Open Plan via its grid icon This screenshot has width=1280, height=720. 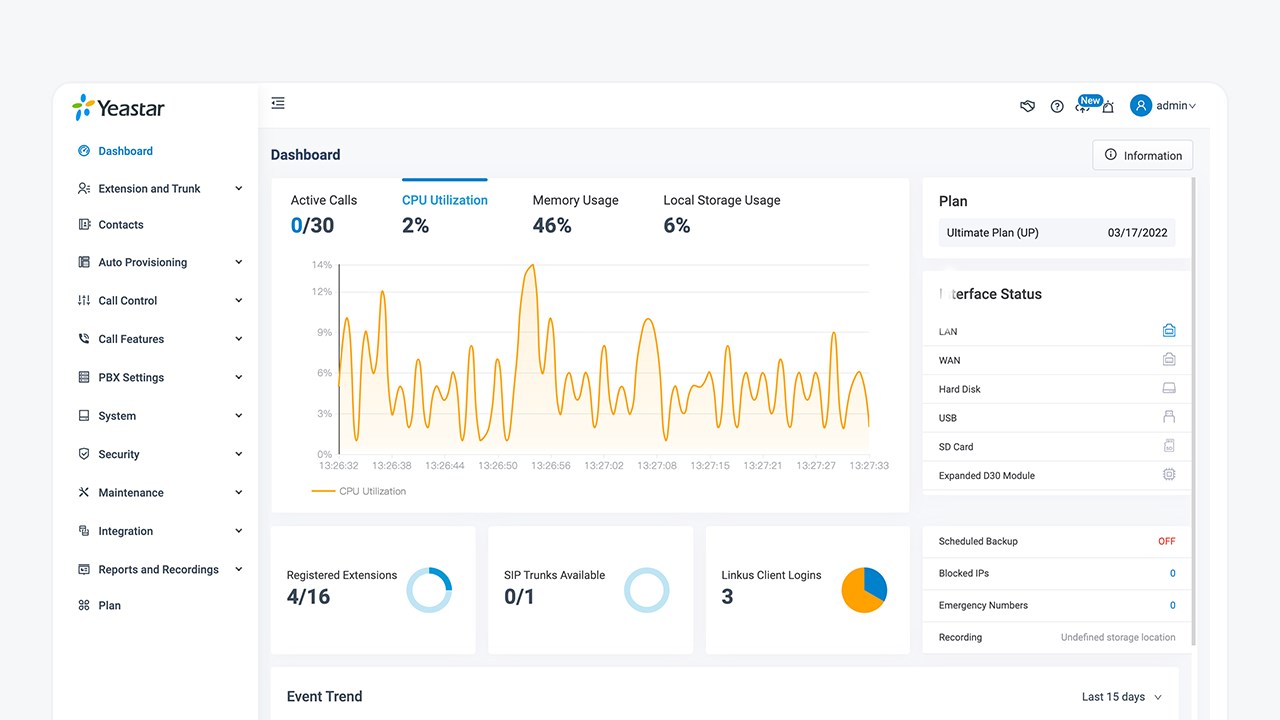84,605
